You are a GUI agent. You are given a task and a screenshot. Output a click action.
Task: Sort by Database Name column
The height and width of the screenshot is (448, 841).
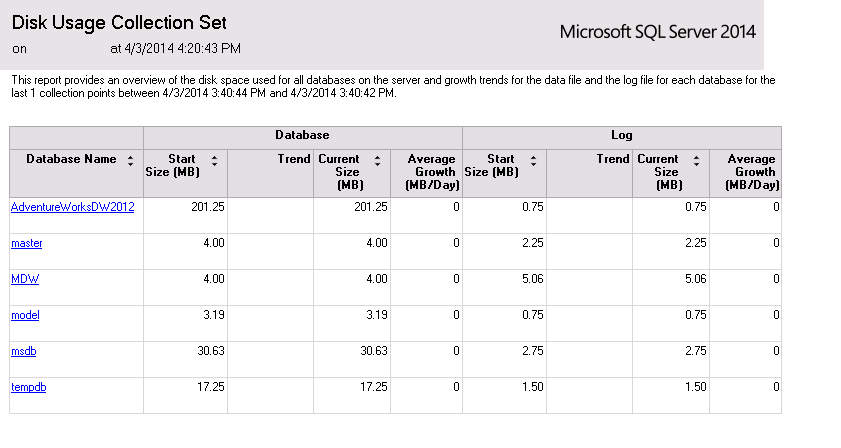coord(128,160)
